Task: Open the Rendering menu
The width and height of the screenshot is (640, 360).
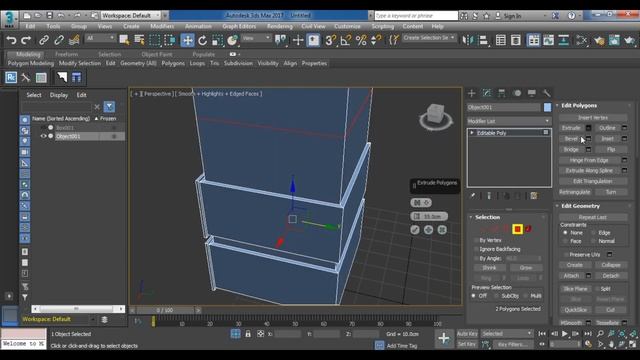Action: (x=280, y=26)
